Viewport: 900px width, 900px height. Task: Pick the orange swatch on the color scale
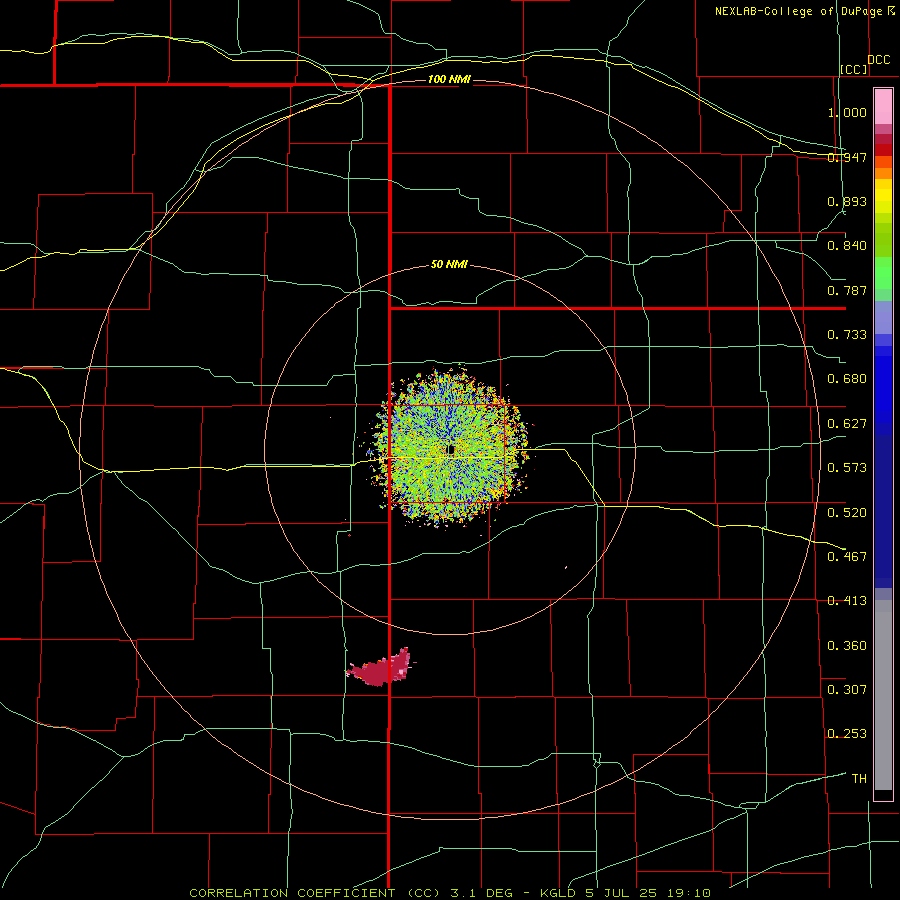pos(883,173)
